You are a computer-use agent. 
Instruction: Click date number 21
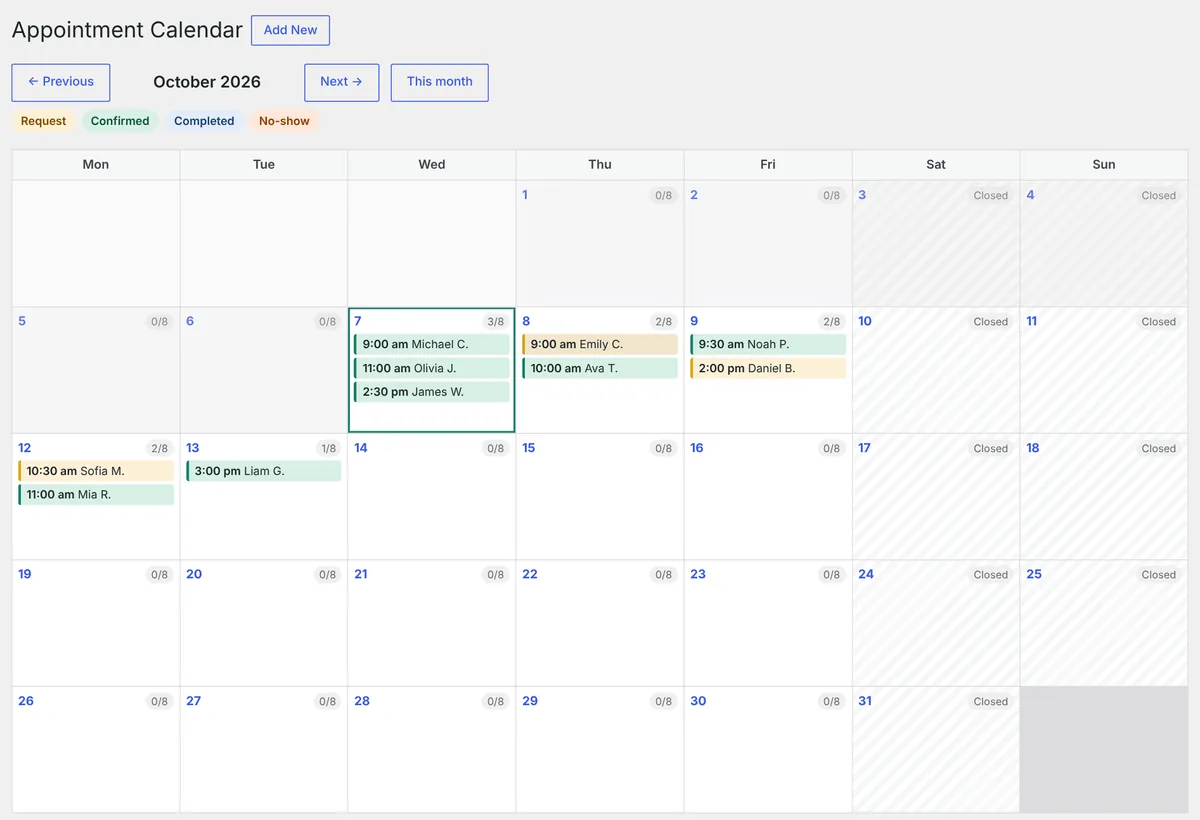point(361,574)
